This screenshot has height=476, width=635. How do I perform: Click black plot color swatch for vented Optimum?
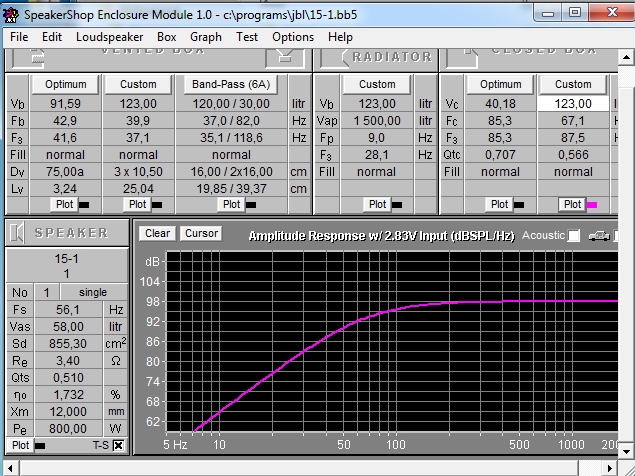[x=84, y=205]
